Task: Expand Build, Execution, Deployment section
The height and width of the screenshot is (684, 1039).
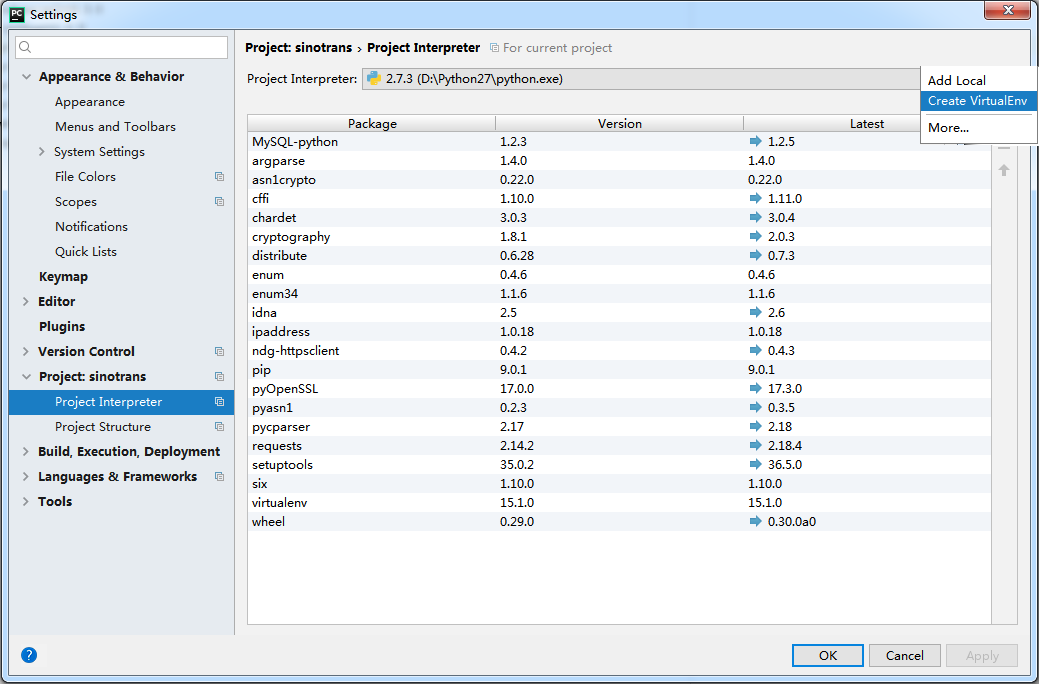Action: [26, 451]
